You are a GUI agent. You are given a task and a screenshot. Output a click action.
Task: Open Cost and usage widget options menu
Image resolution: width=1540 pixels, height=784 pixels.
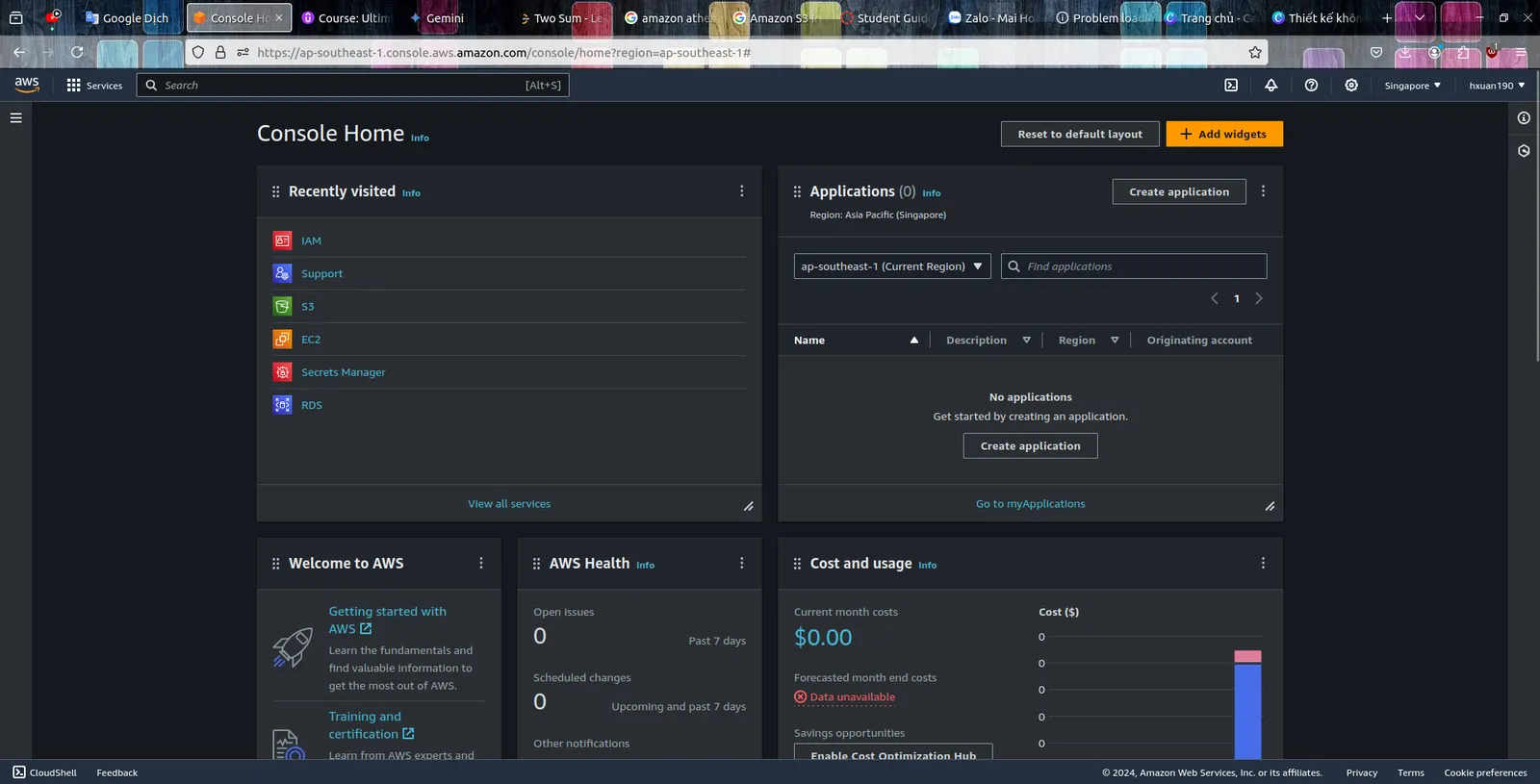[1263, 564]
